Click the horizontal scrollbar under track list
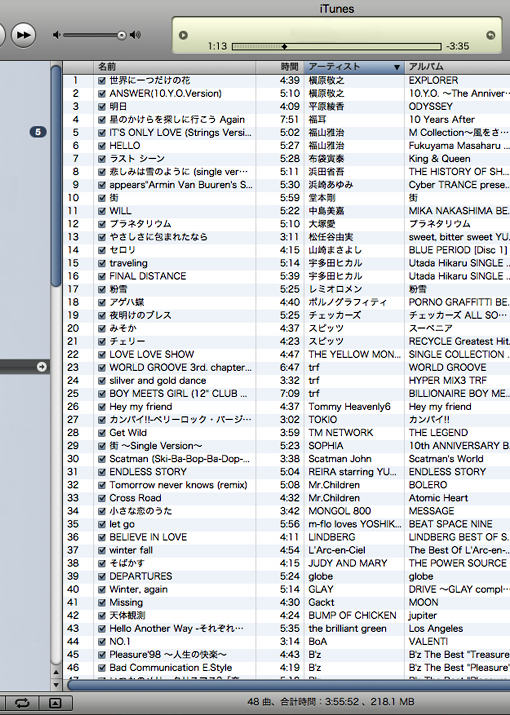Screen dimensions: 510x715 pyautogui.click(x=289, y=685)
